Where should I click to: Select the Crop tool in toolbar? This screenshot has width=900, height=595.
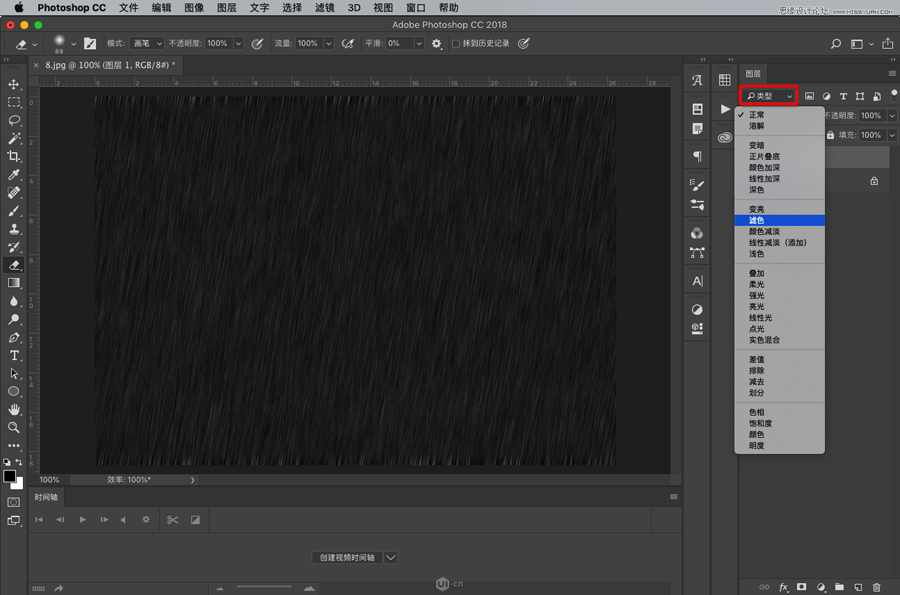(14, 157)
